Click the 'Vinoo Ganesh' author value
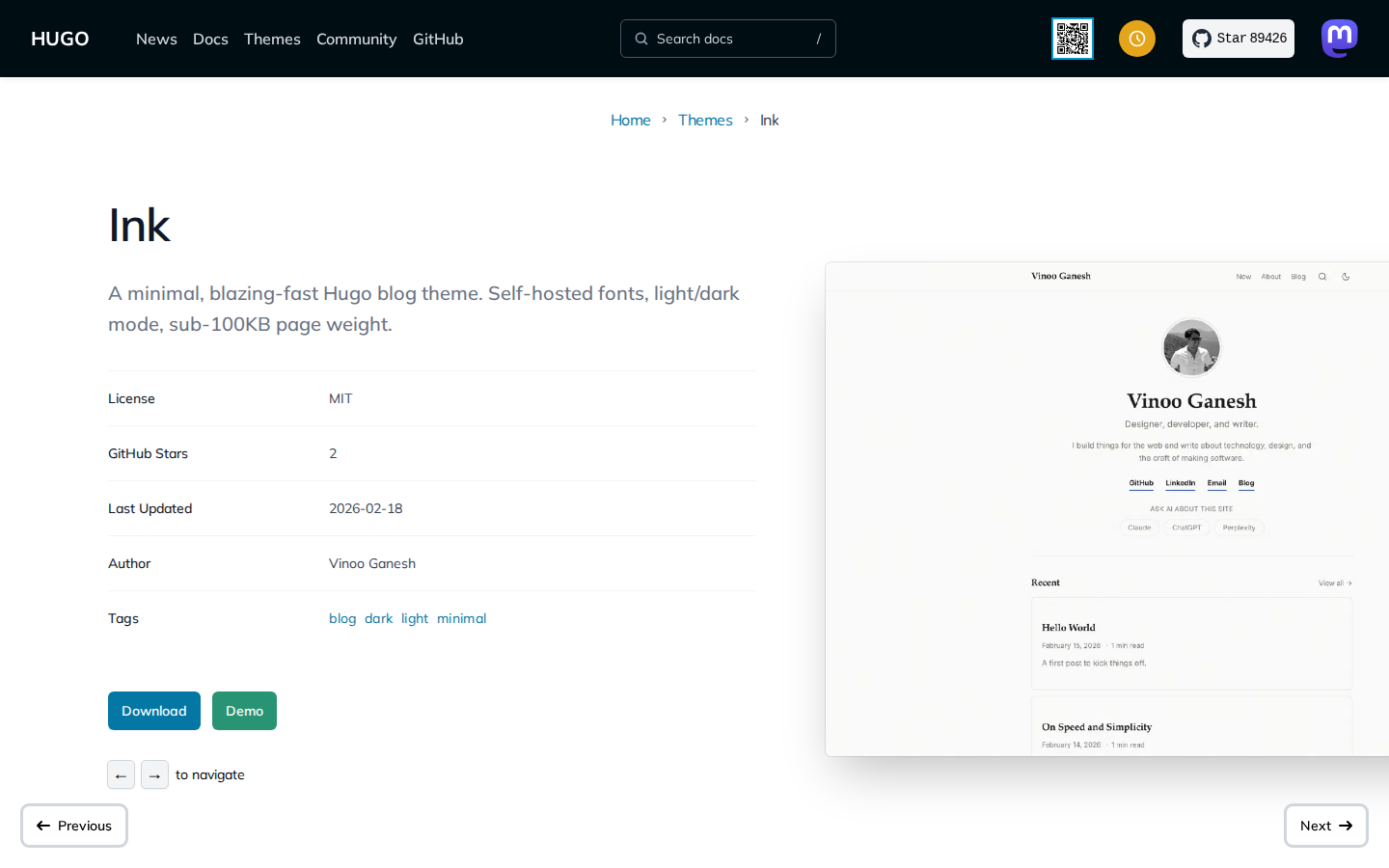Viewport: 1389px width, 868px height. 372,563
